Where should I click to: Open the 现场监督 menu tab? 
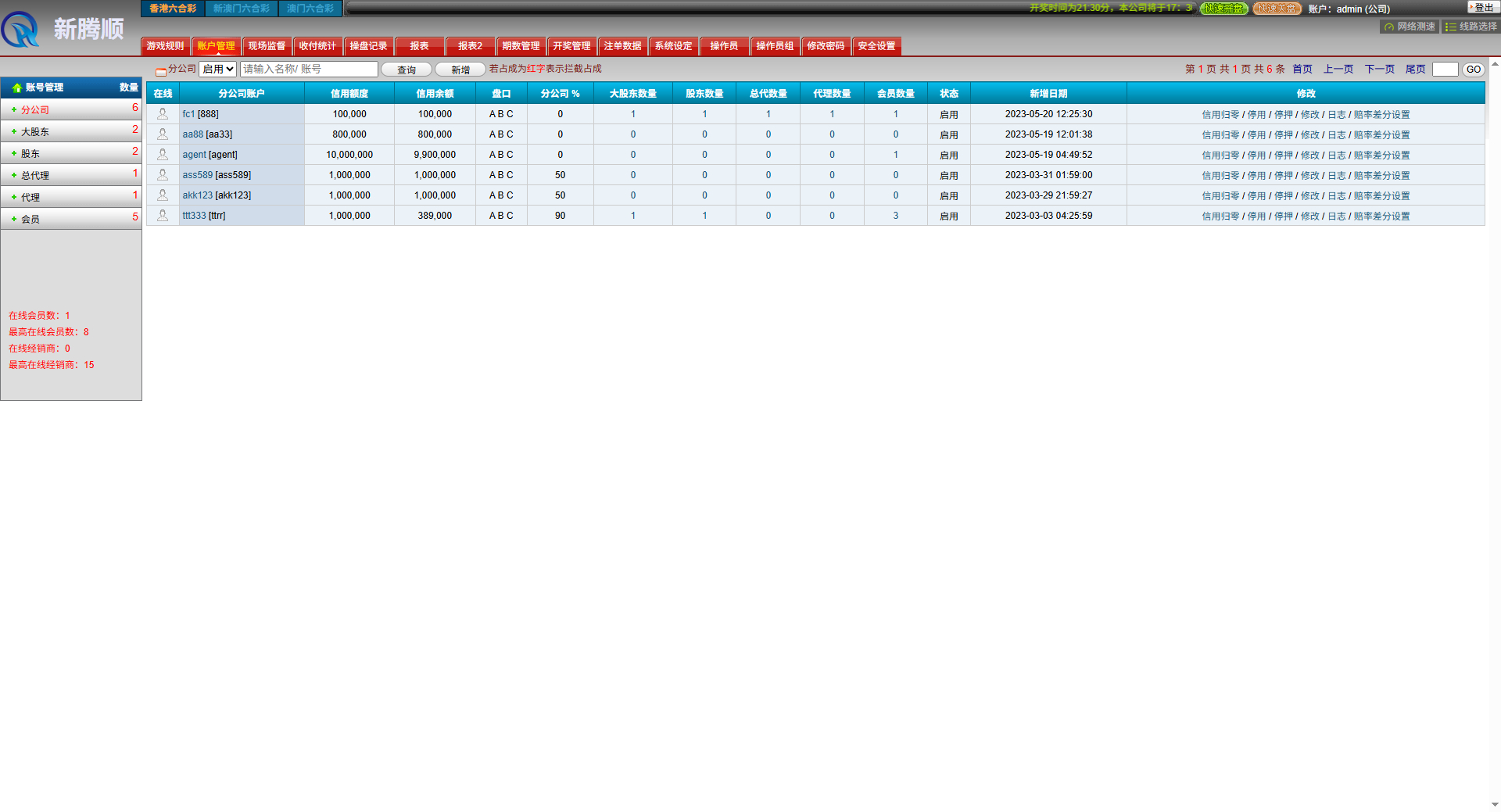[267, 46]
